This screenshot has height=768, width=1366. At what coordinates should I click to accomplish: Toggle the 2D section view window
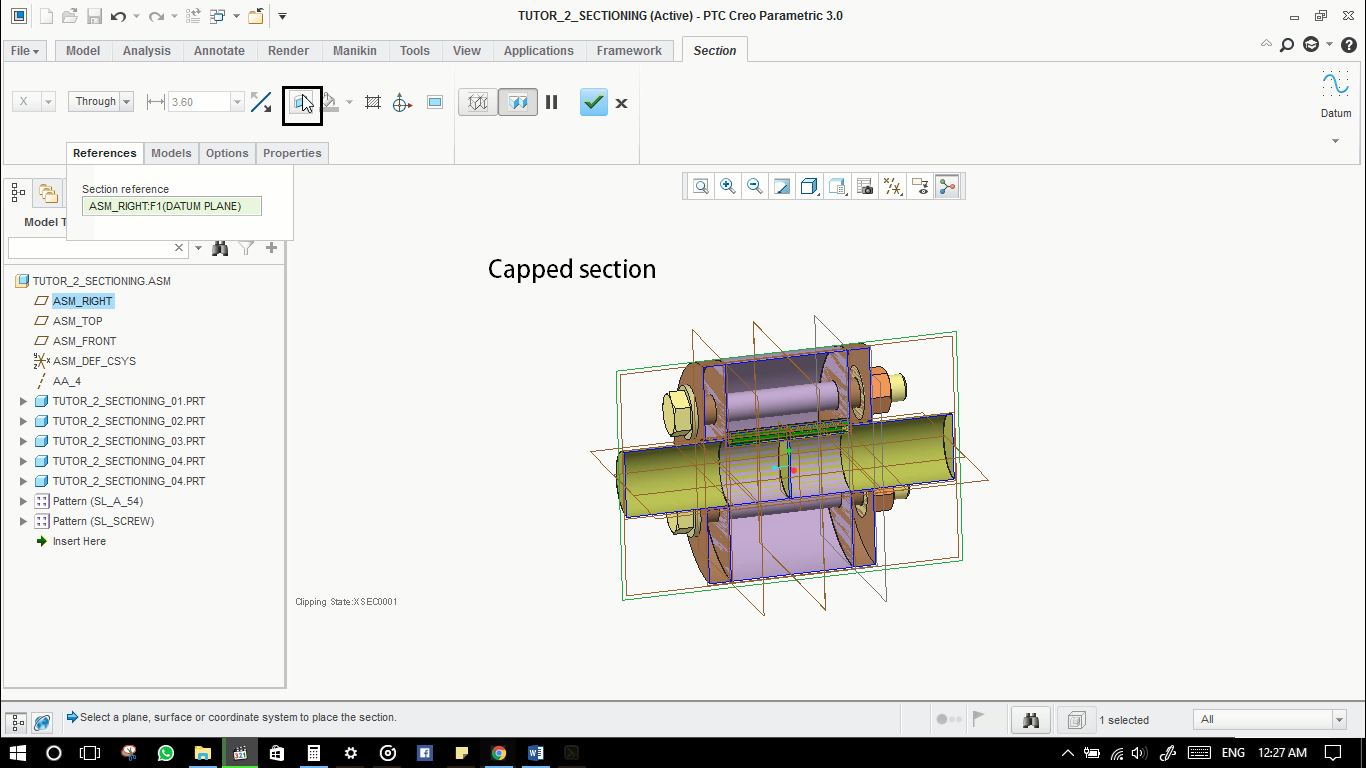click(435, 102)
